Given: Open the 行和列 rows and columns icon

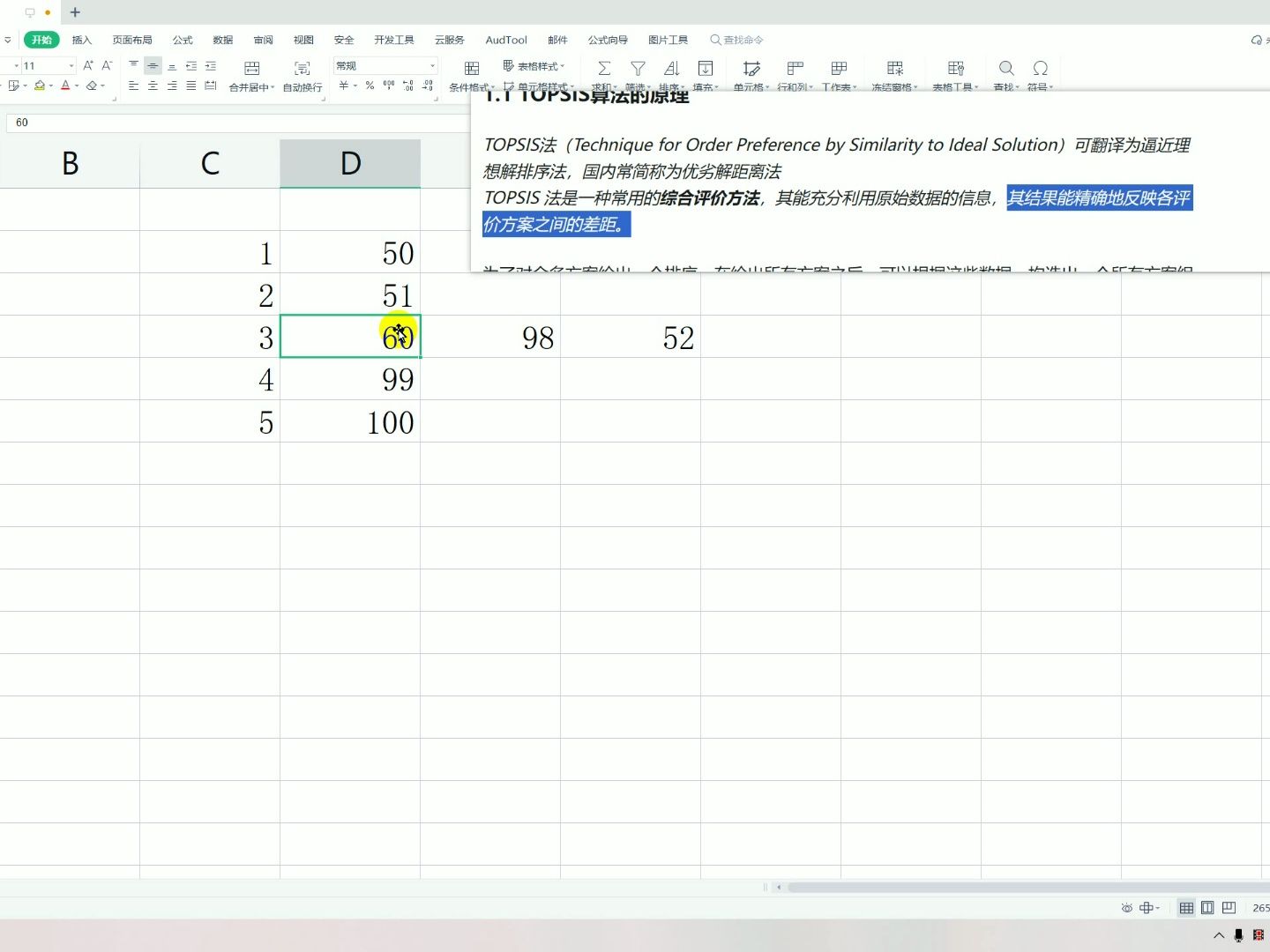Looking at the screenshot, I should point(796,68).
